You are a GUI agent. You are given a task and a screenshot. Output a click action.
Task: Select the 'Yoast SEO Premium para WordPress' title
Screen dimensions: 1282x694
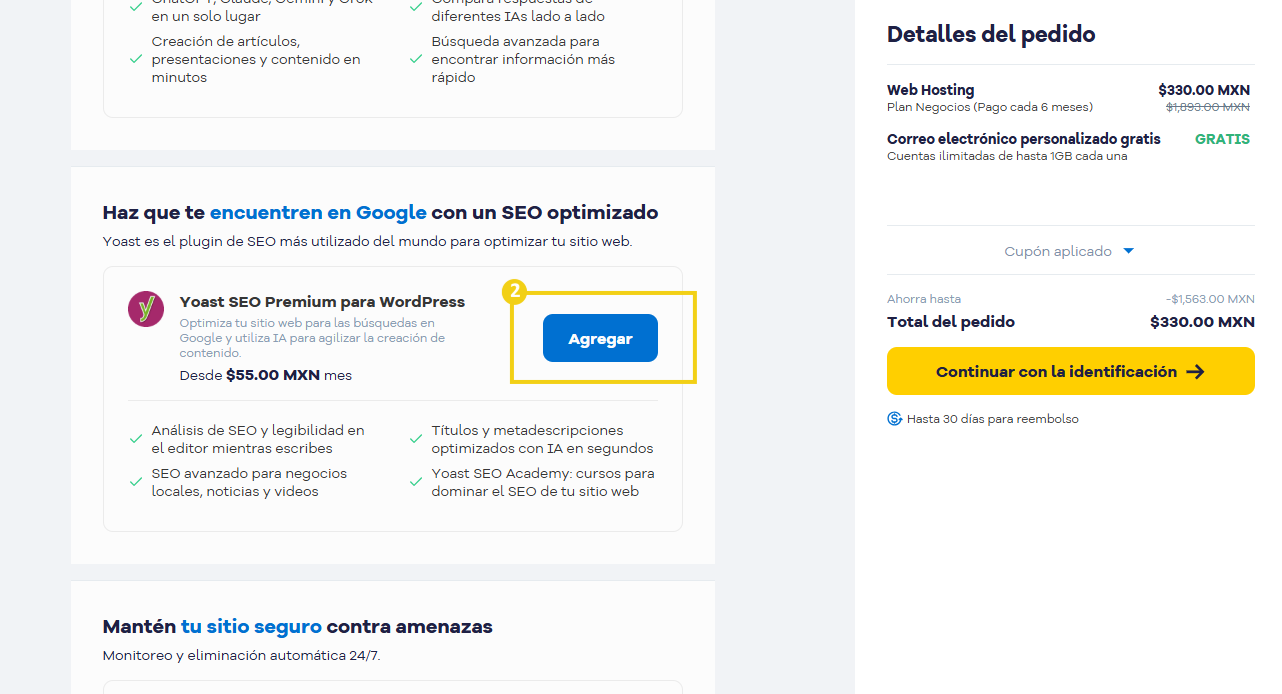point(322,302)
